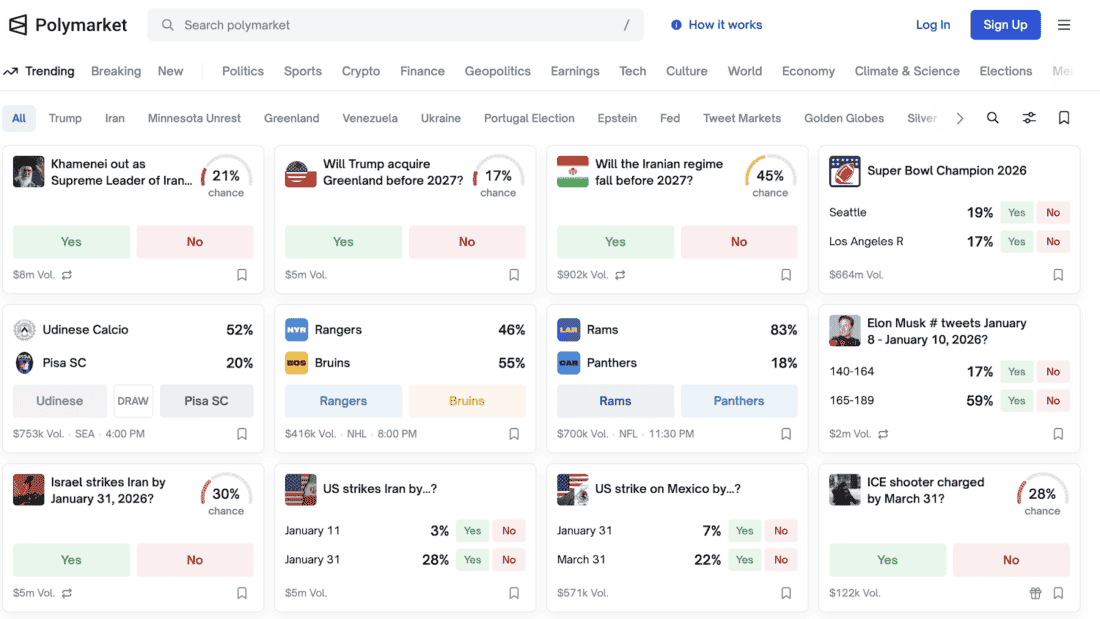Click the gift icon on ICE shooter card
This screenshot has height=619, width=1100.
click(1036, 593)
